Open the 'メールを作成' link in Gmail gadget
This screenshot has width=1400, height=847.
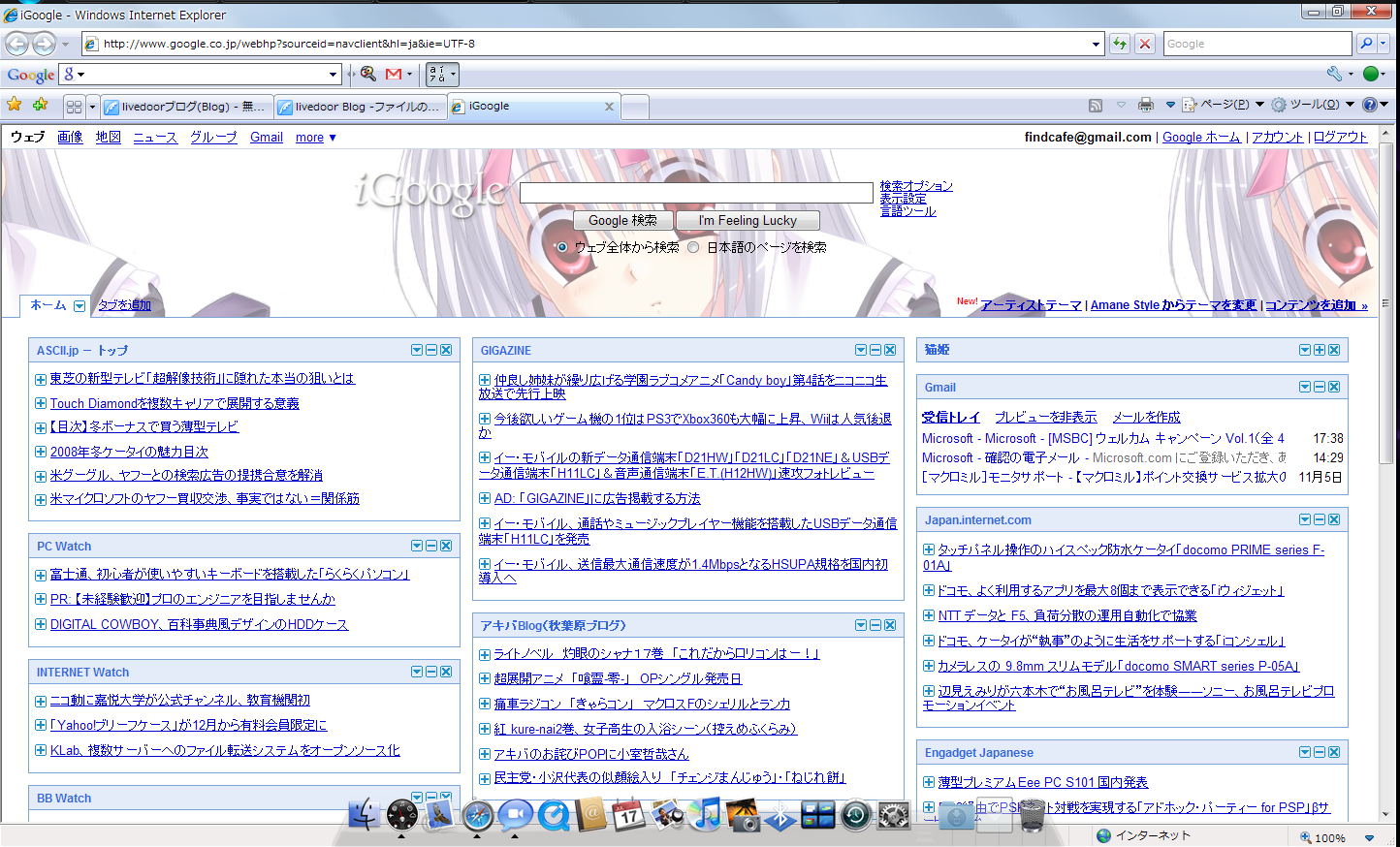tap(1146, 417)
